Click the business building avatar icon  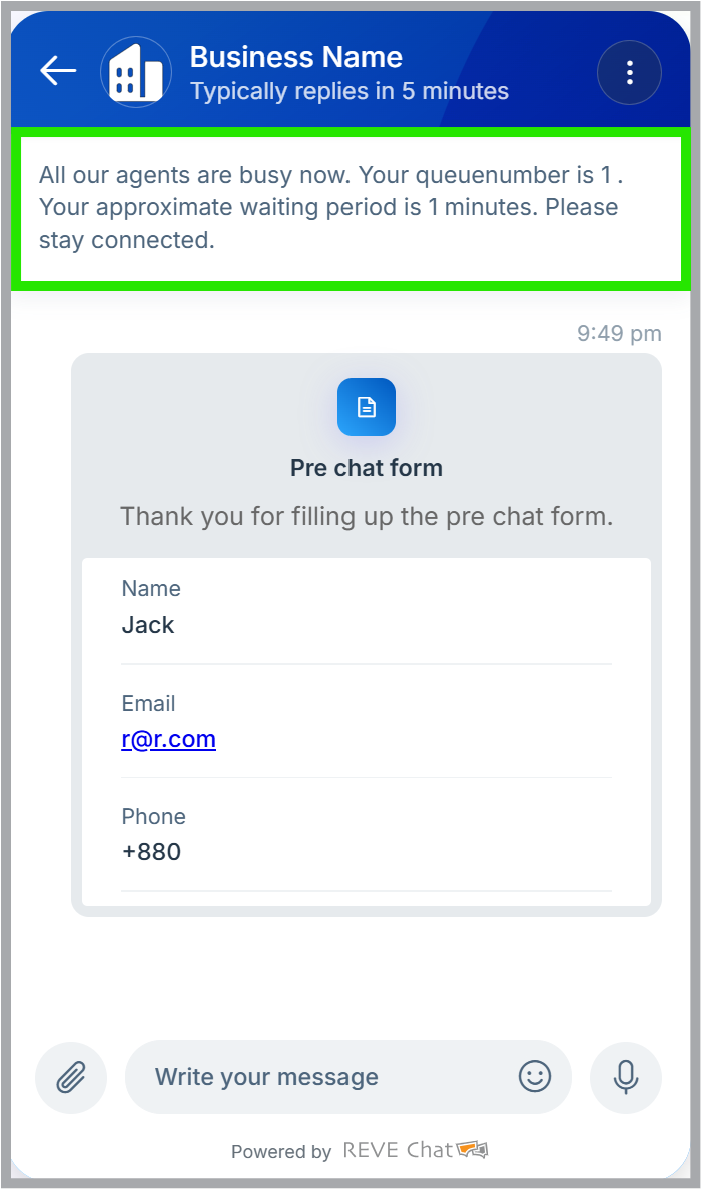tap(136, 72)
